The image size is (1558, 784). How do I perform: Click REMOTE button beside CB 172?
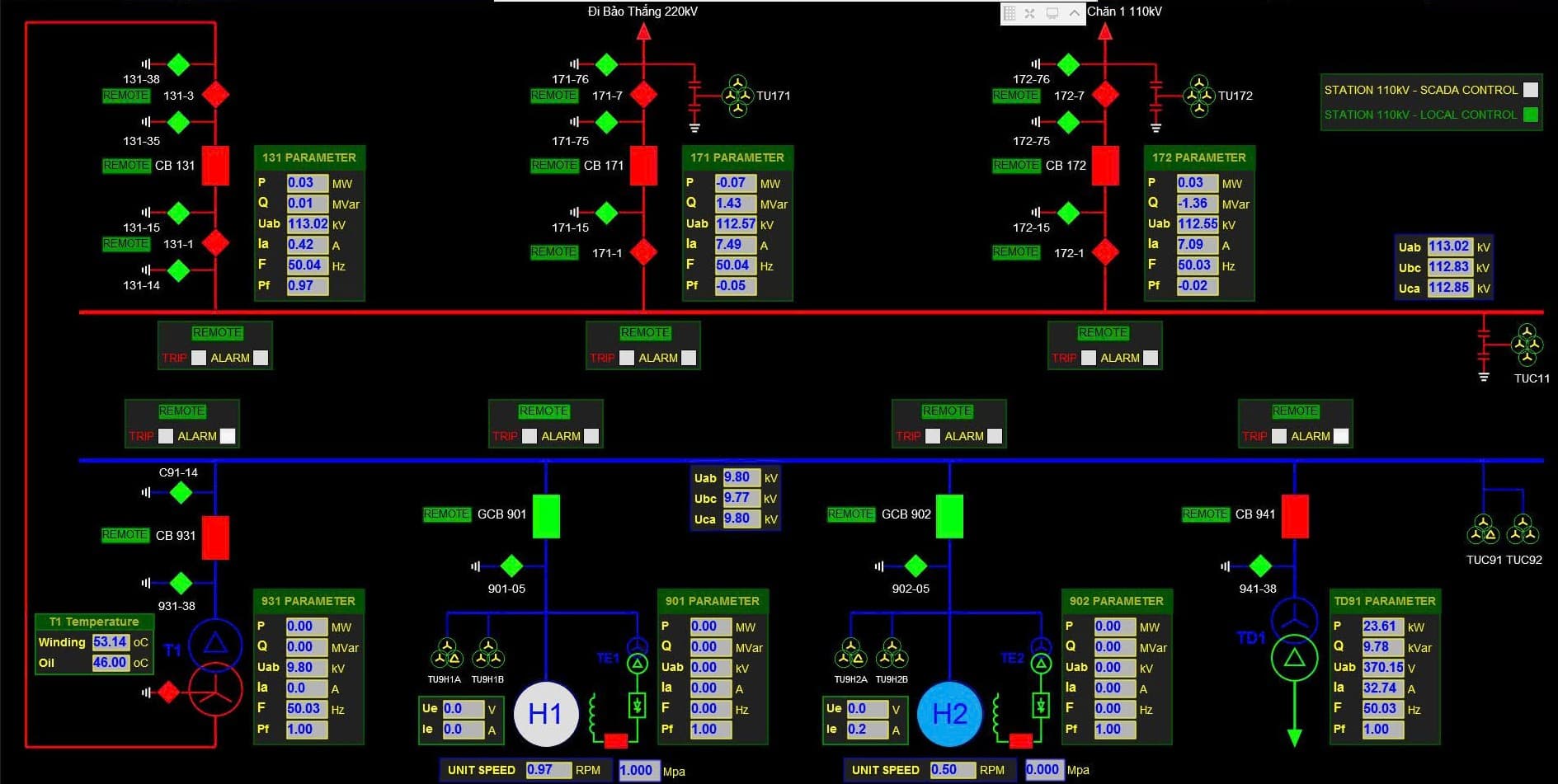coord(1016,165)
